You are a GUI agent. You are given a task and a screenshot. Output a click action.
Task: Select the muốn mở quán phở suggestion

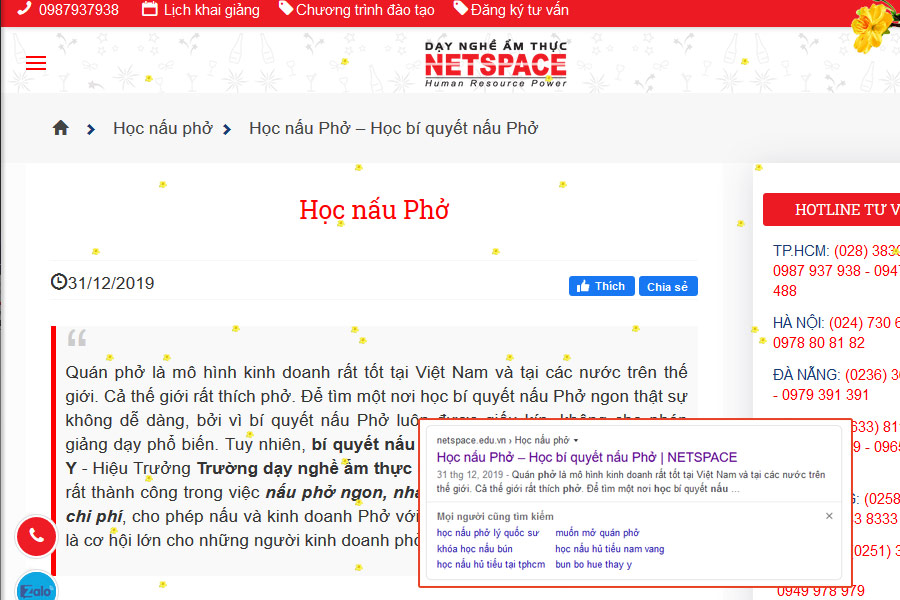[597, 533]
